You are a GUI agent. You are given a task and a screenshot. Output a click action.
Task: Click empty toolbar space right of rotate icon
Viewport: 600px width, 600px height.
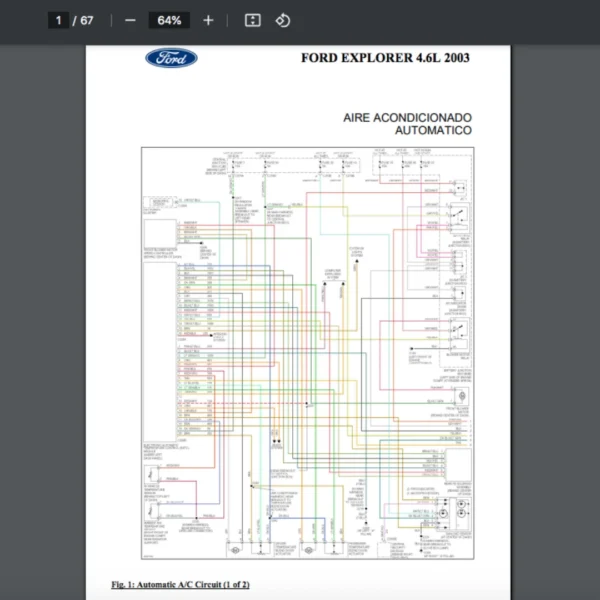[x=450, y=20]
